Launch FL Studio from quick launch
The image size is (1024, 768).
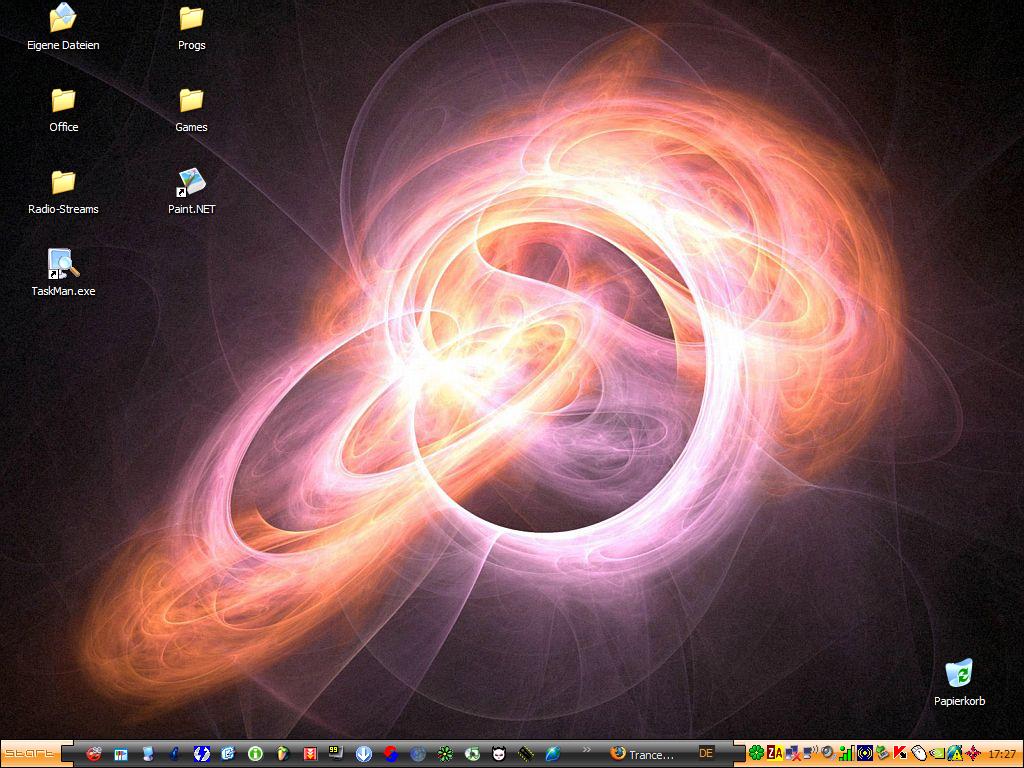coord(283,753)
